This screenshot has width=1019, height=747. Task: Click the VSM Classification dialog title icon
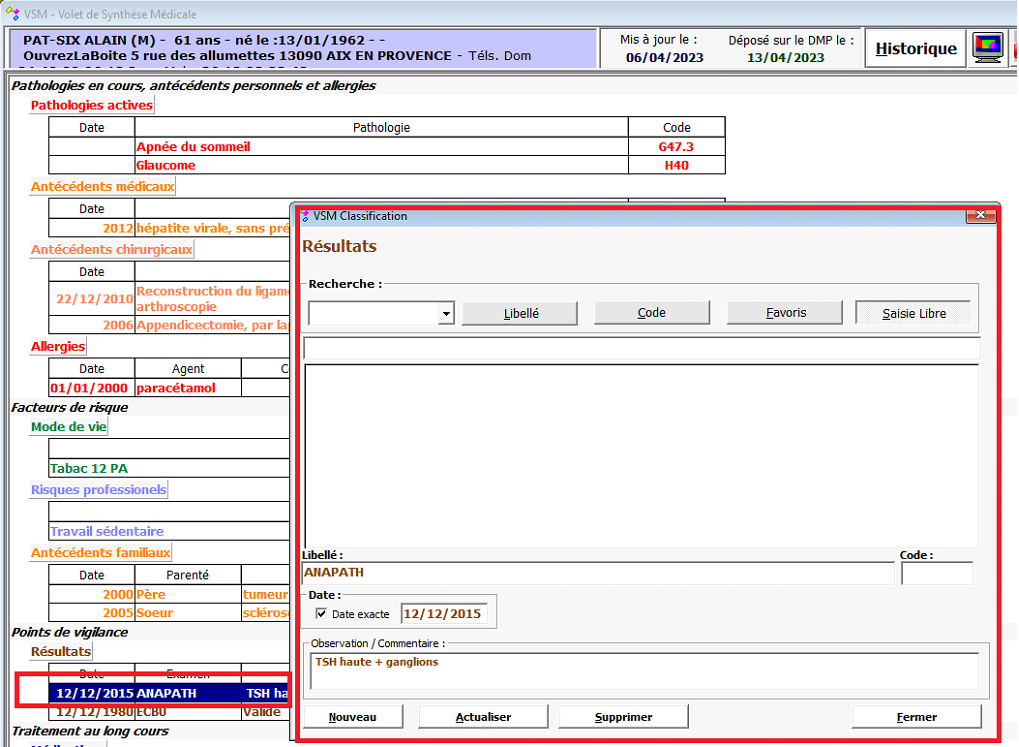click(304, 216)
